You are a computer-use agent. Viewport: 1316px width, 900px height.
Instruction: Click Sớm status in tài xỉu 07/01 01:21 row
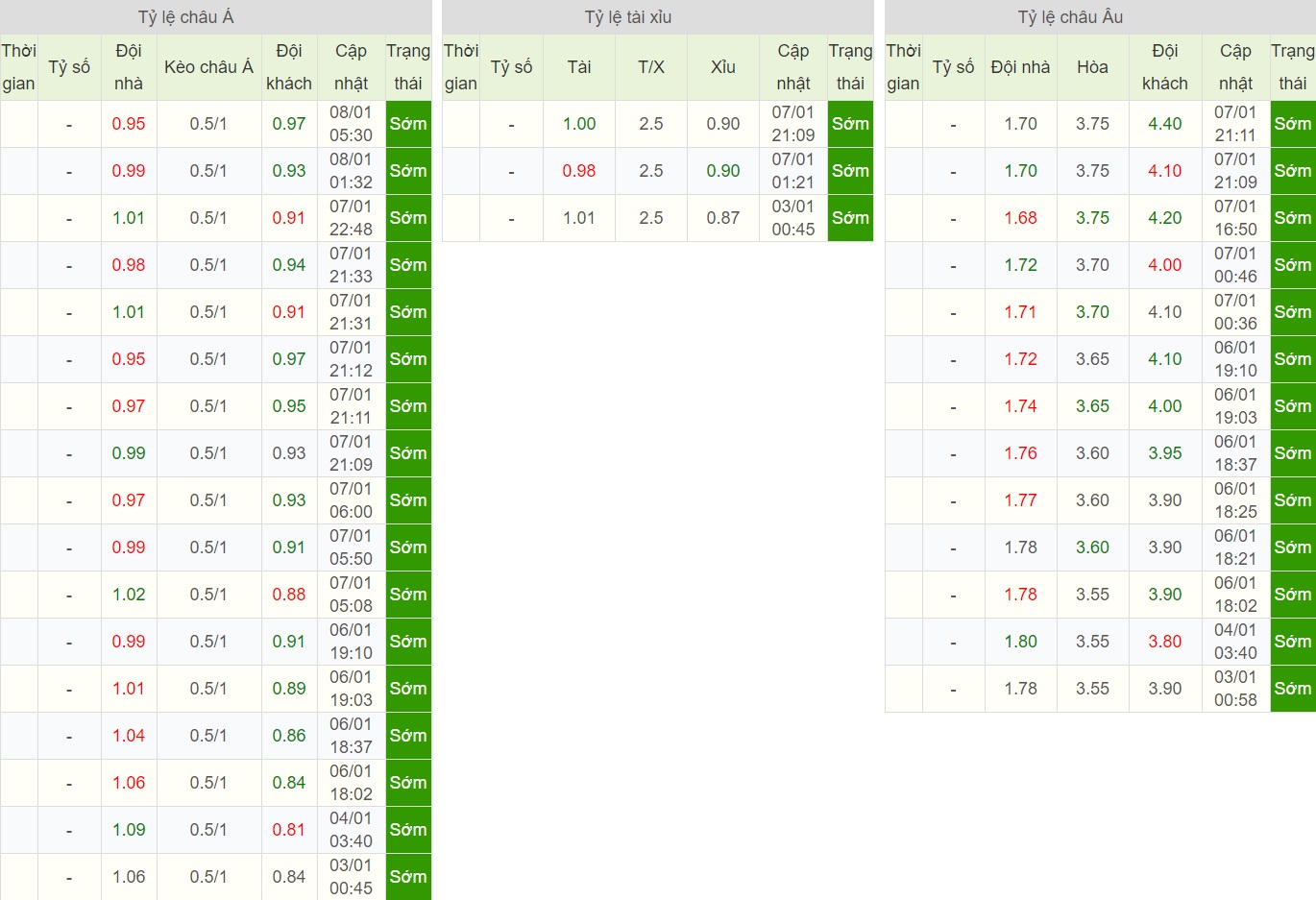tap(850, 171)
